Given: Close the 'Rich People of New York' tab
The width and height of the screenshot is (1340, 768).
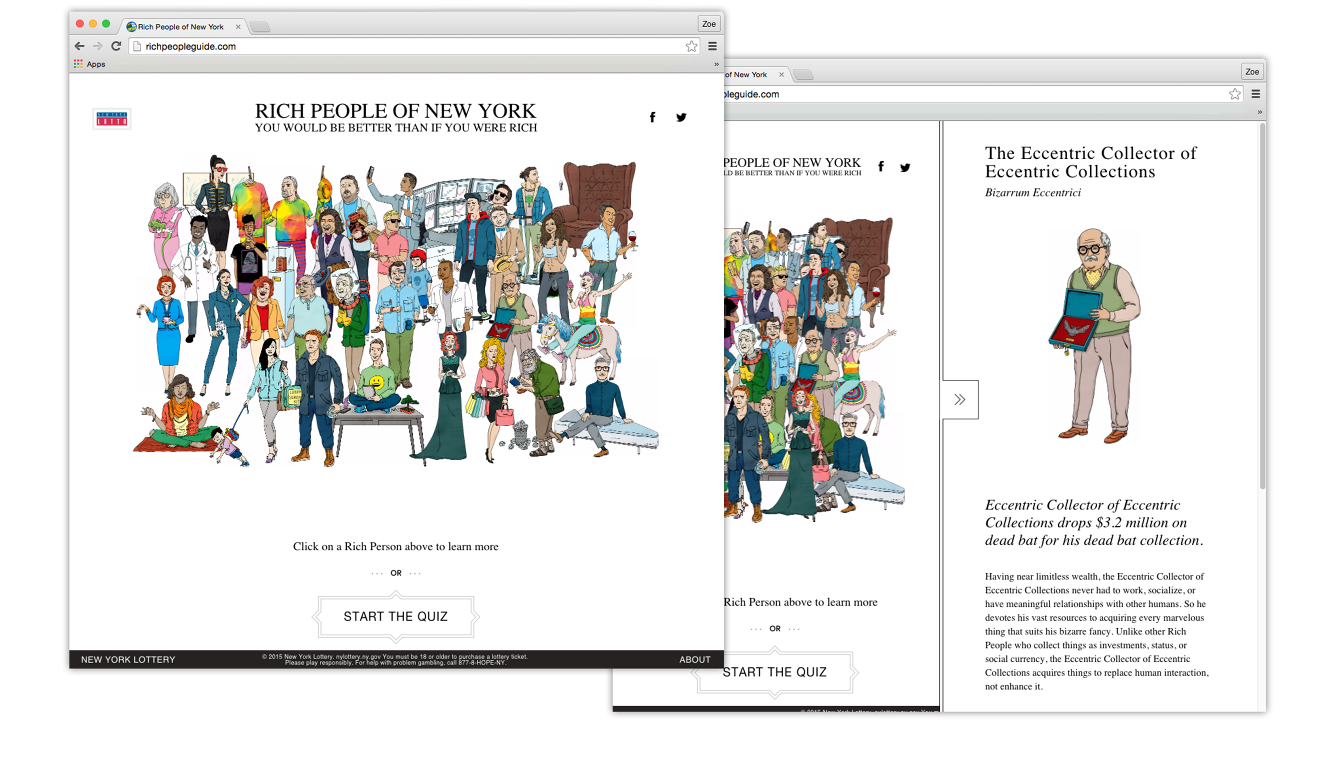Looking at the screenshot, I should tap(237, 27).
